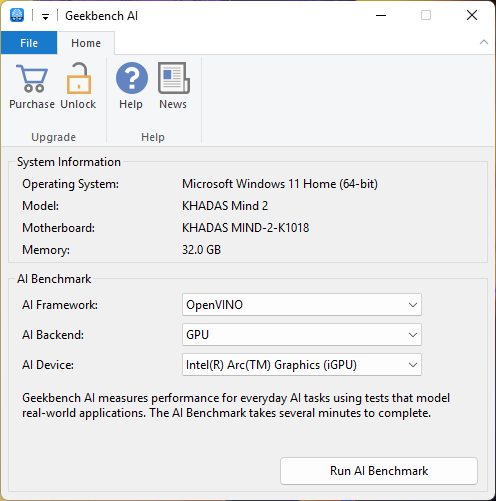Click the Run AI Benchmark button
Image resolution: width=496 pixels, height=501 pixels.
click(379, 471)
